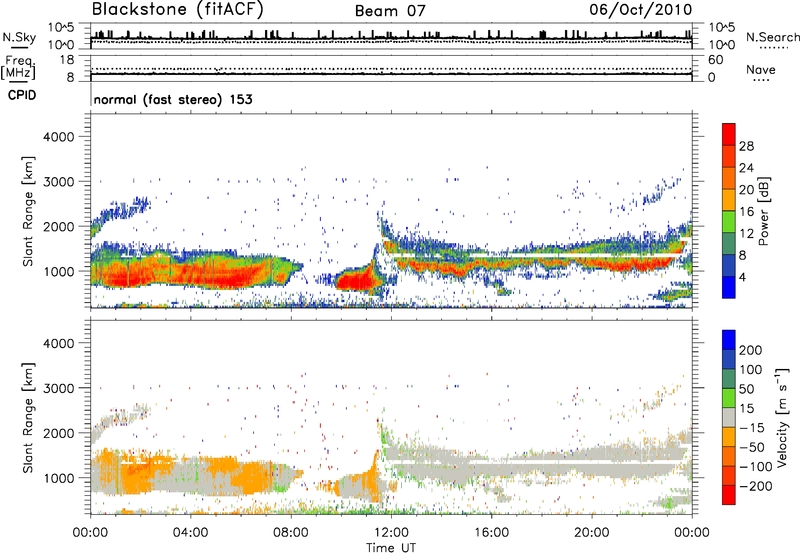
Task: Click the '16:00' time axis label
Action: click(x=491, y=533)
